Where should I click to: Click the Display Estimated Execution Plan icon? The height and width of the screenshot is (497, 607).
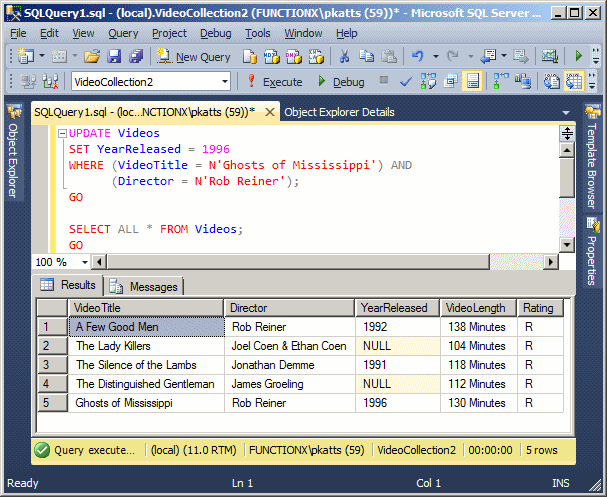428,82
